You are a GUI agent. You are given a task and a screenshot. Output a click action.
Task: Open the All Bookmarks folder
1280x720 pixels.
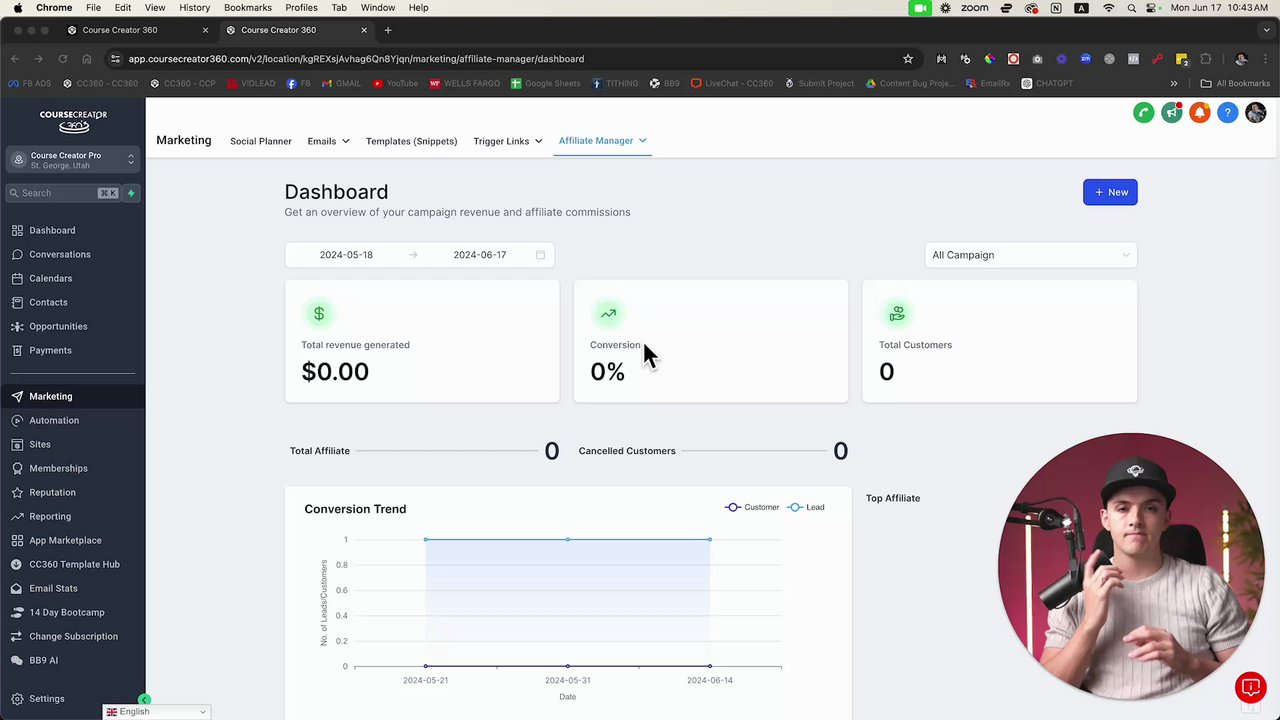(1235, 84)
